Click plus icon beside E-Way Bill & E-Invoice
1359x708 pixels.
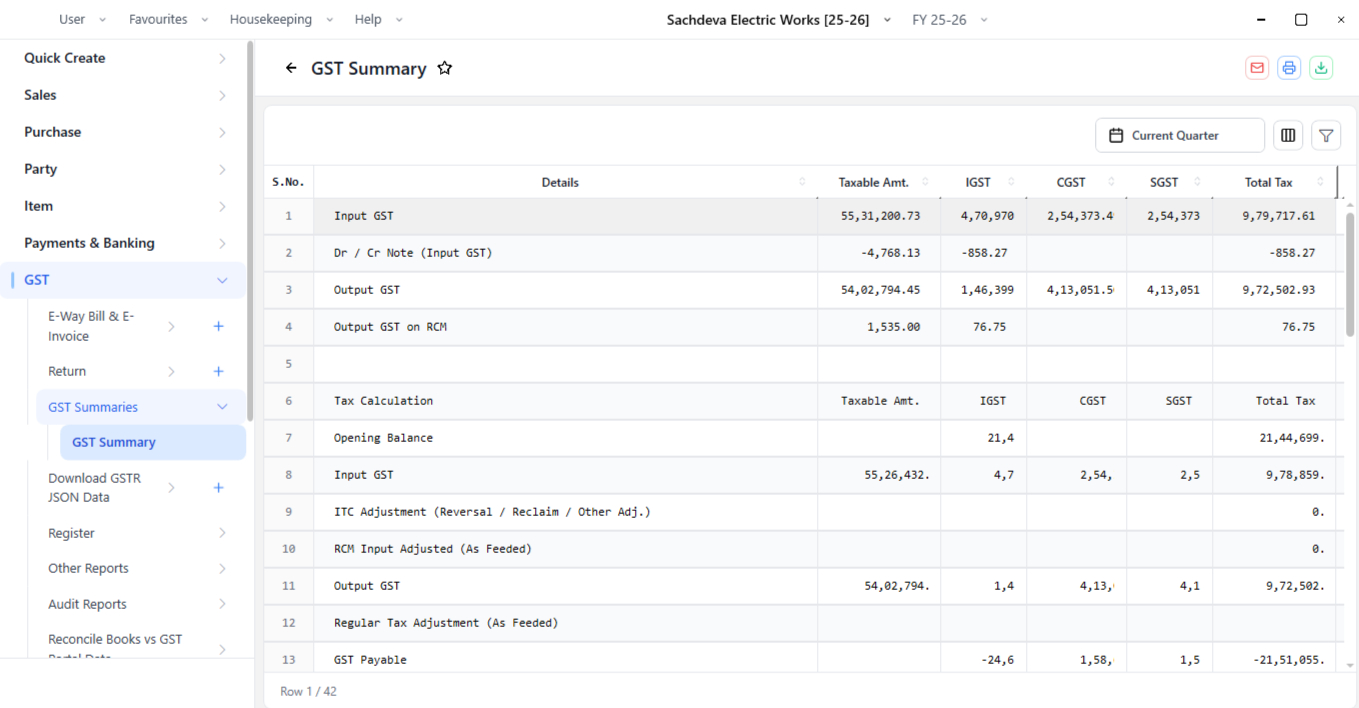pyautogui.click(x=218, y=326)
